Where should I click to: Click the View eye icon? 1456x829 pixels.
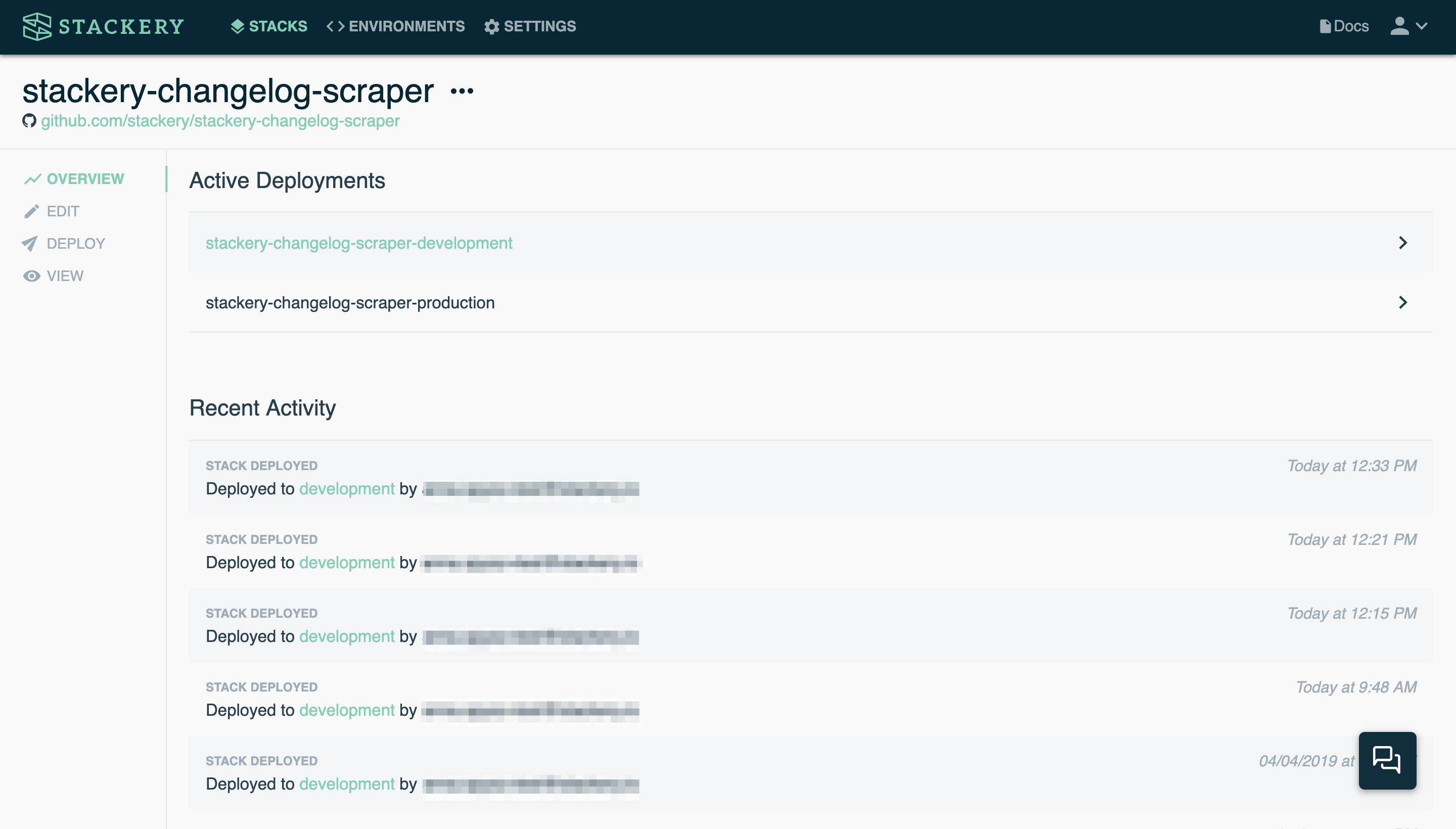click(31, 275)
